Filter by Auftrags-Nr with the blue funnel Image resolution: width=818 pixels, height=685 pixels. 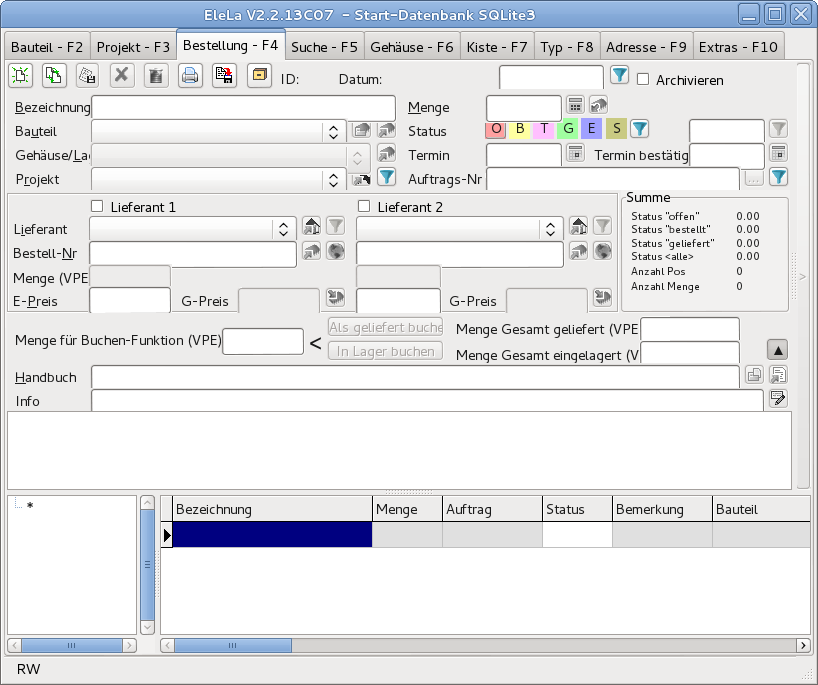(x=778, y=177)
